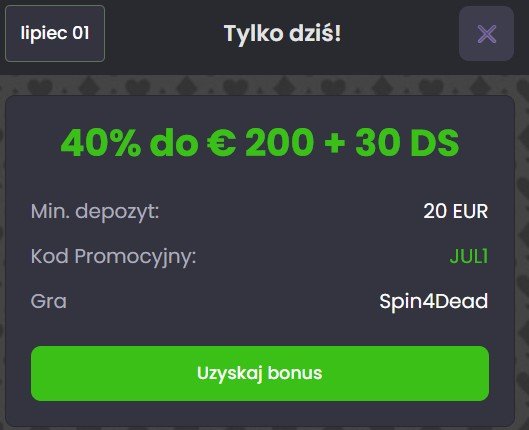Viewport: 529px width, 430px height.
Task: Click the word bonus on the green button
Action: coord(295,373)
